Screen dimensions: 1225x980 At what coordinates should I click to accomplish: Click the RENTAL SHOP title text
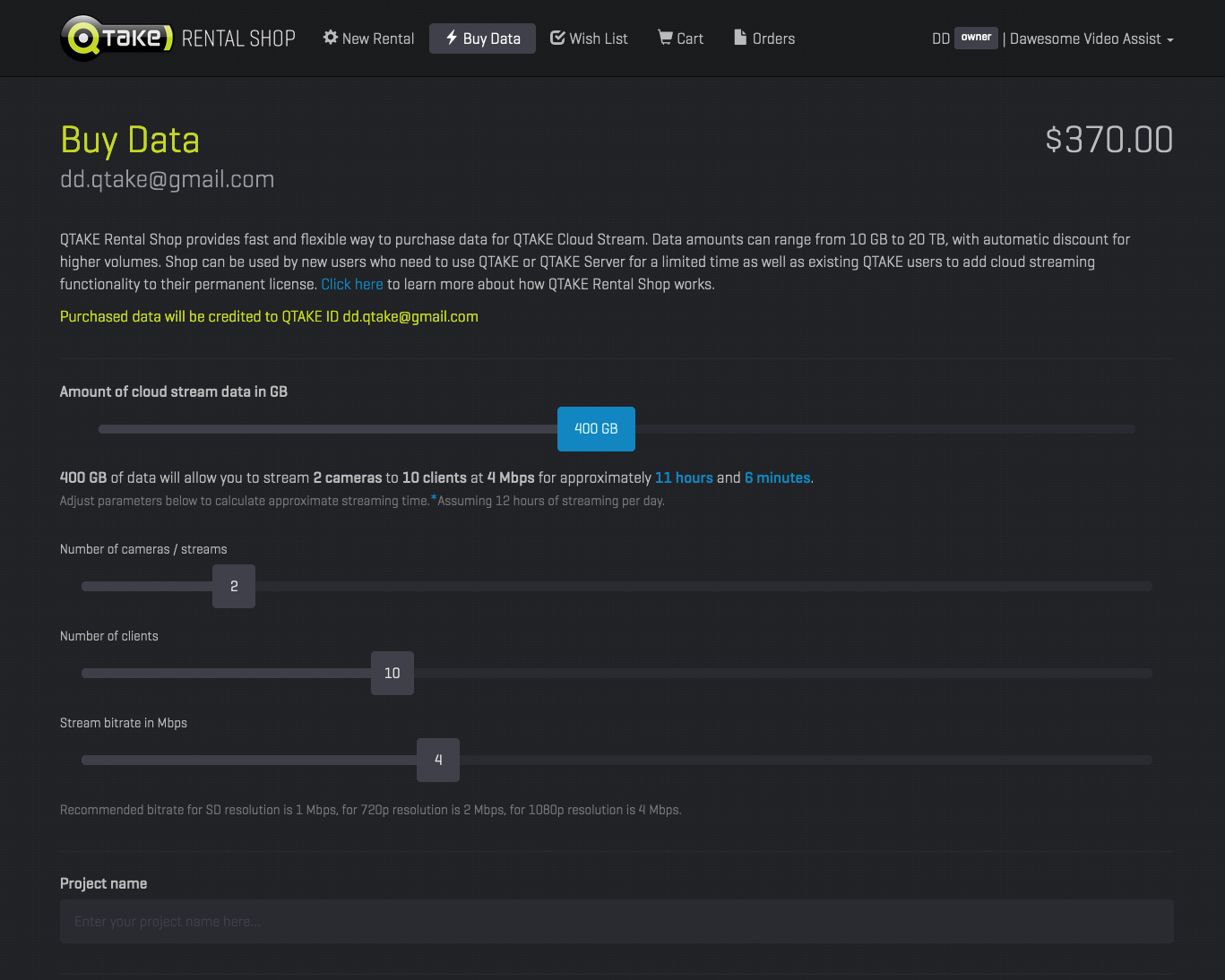238,39
